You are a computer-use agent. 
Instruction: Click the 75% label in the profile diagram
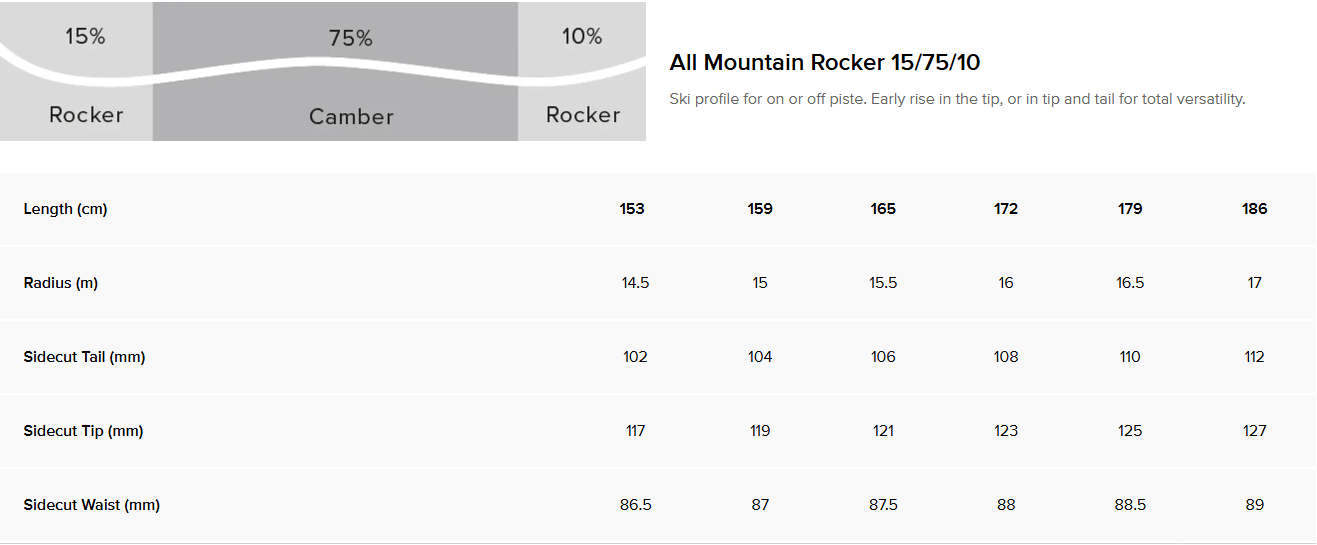click(x=350, y=39)
